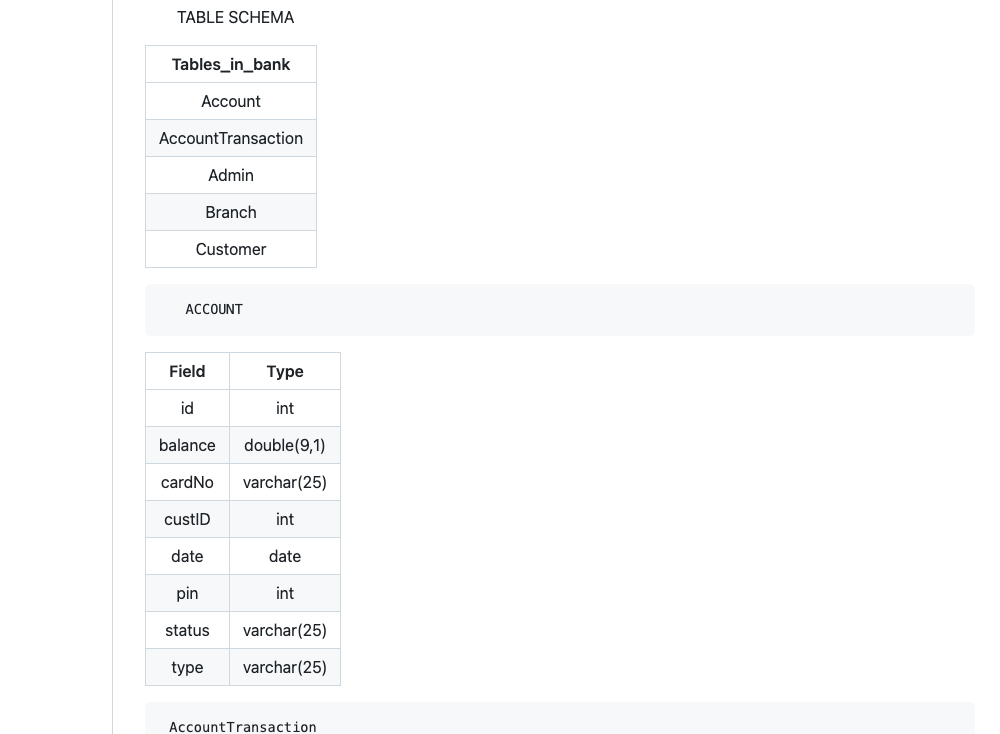Select the custID field cell
The width and height of the screenshot is (1000, 734).
[187, 519]
